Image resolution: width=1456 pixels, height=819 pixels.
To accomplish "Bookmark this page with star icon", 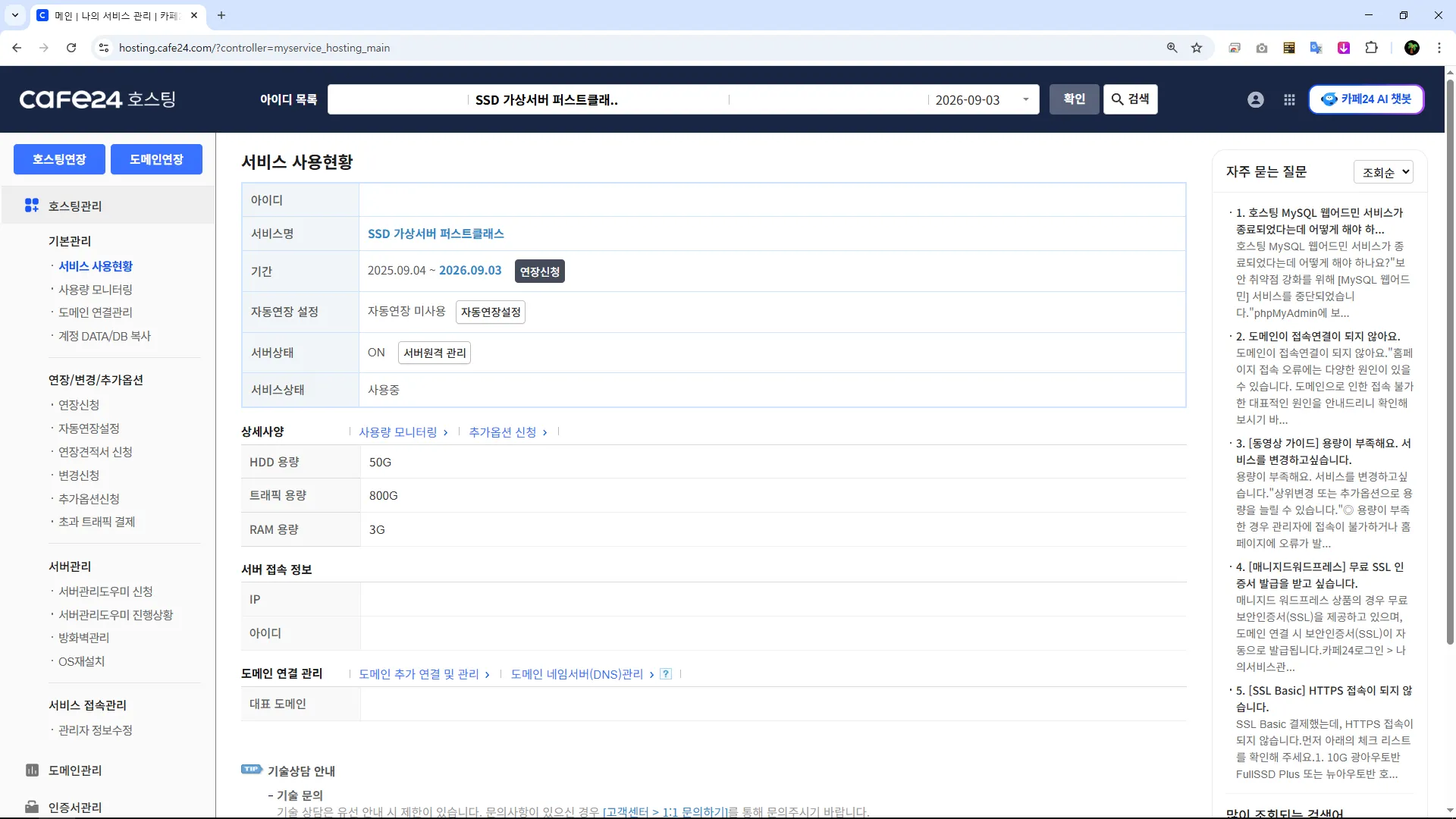I will 1197,48.
